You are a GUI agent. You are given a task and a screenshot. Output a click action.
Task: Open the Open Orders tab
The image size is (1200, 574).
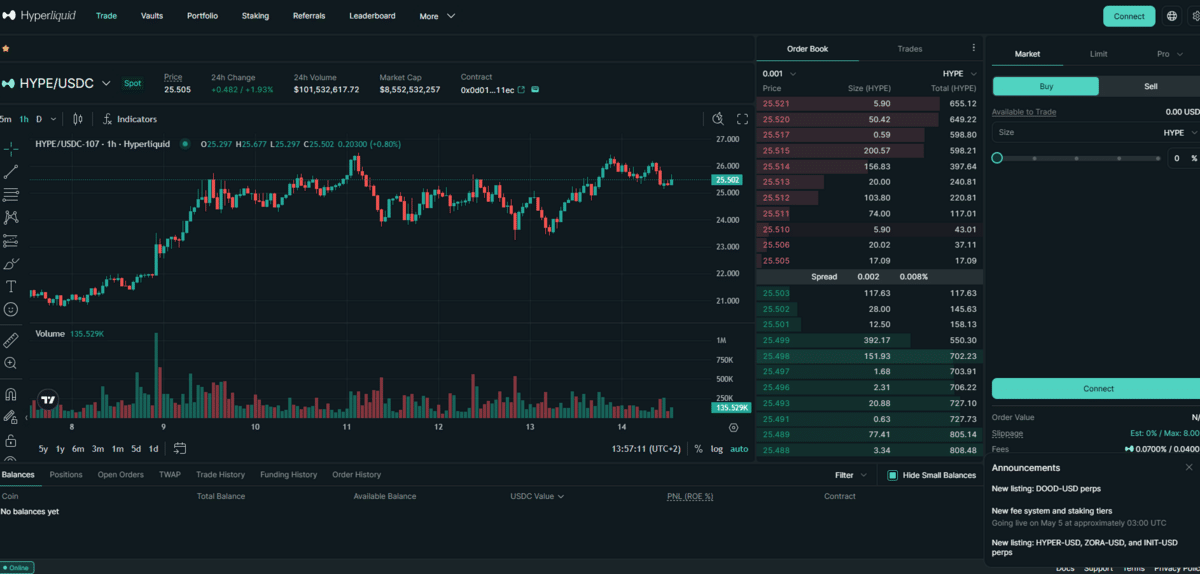coord(120,475)
